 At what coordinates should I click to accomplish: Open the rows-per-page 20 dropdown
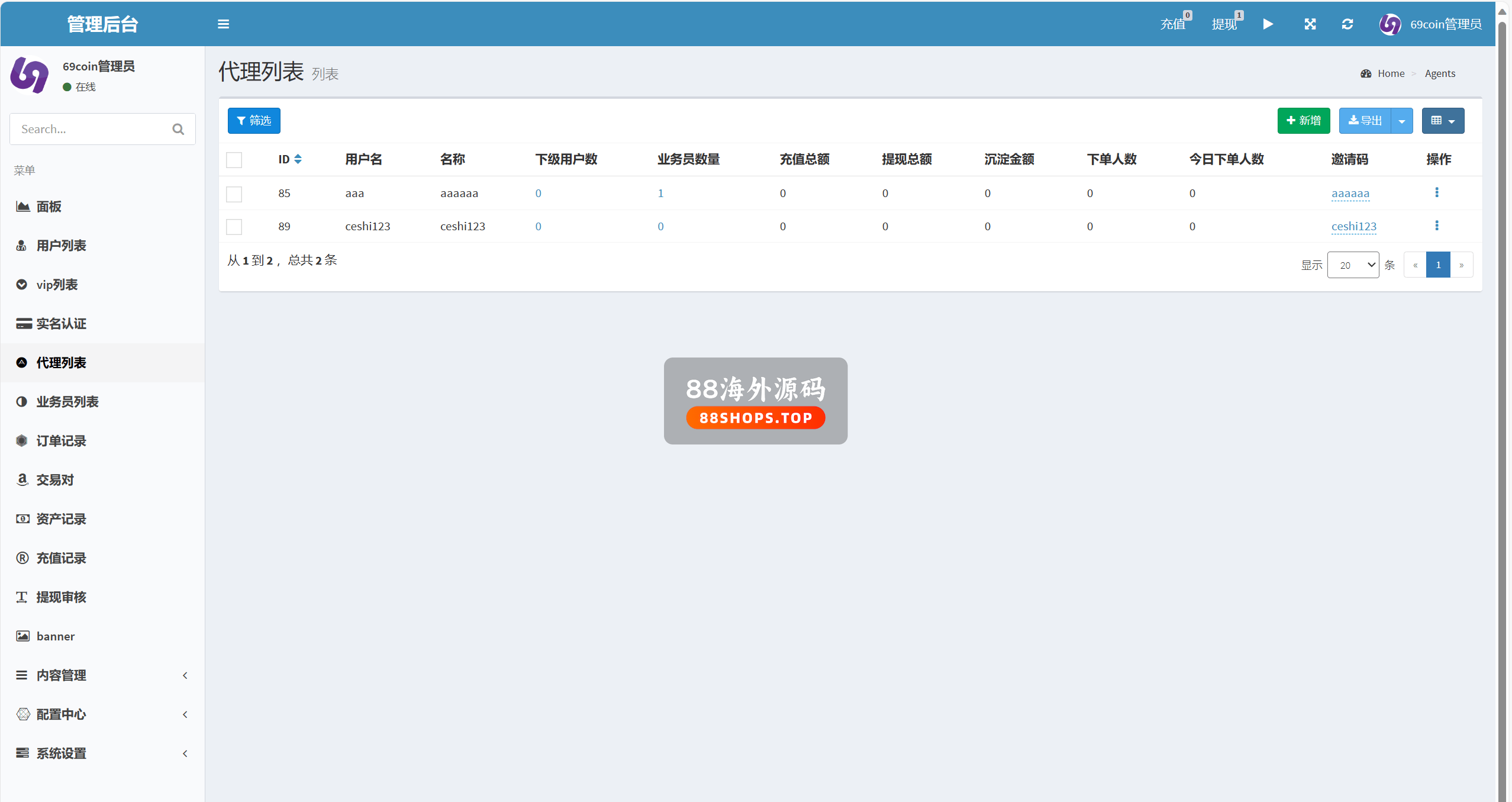click(x=1353, y=265)
